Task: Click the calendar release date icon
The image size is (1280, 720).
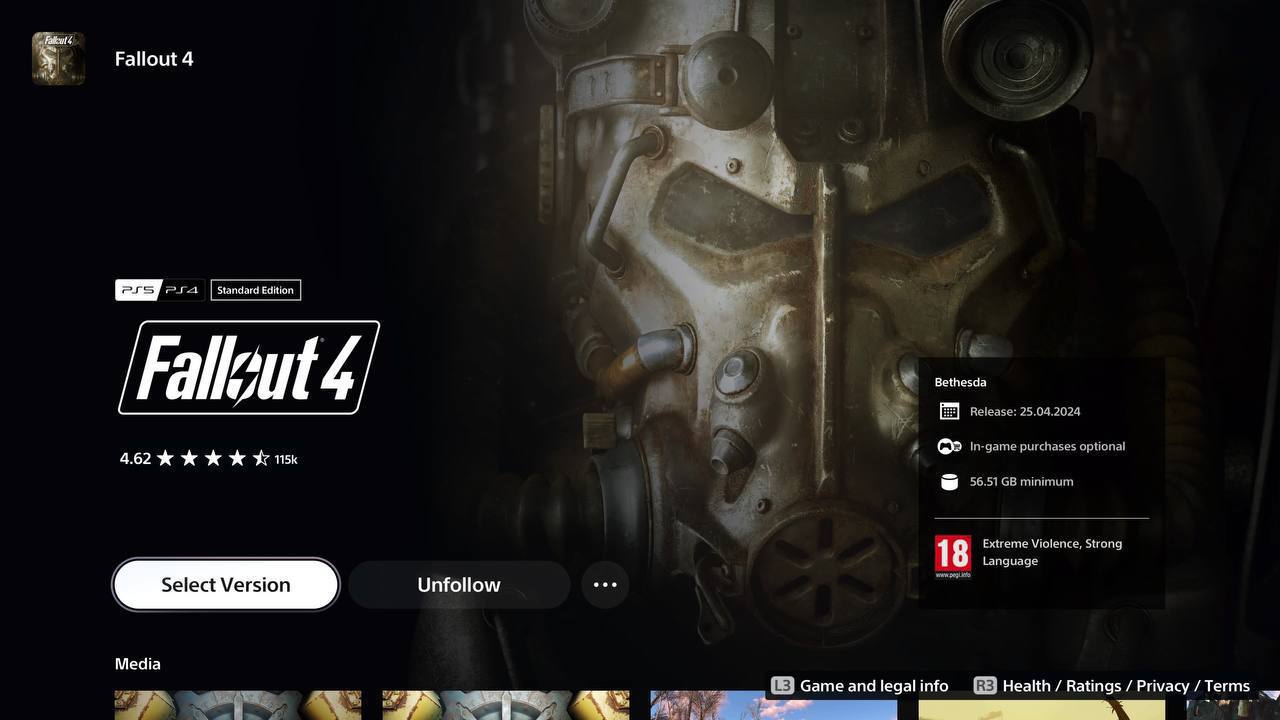Action: [x=949, y=411]
